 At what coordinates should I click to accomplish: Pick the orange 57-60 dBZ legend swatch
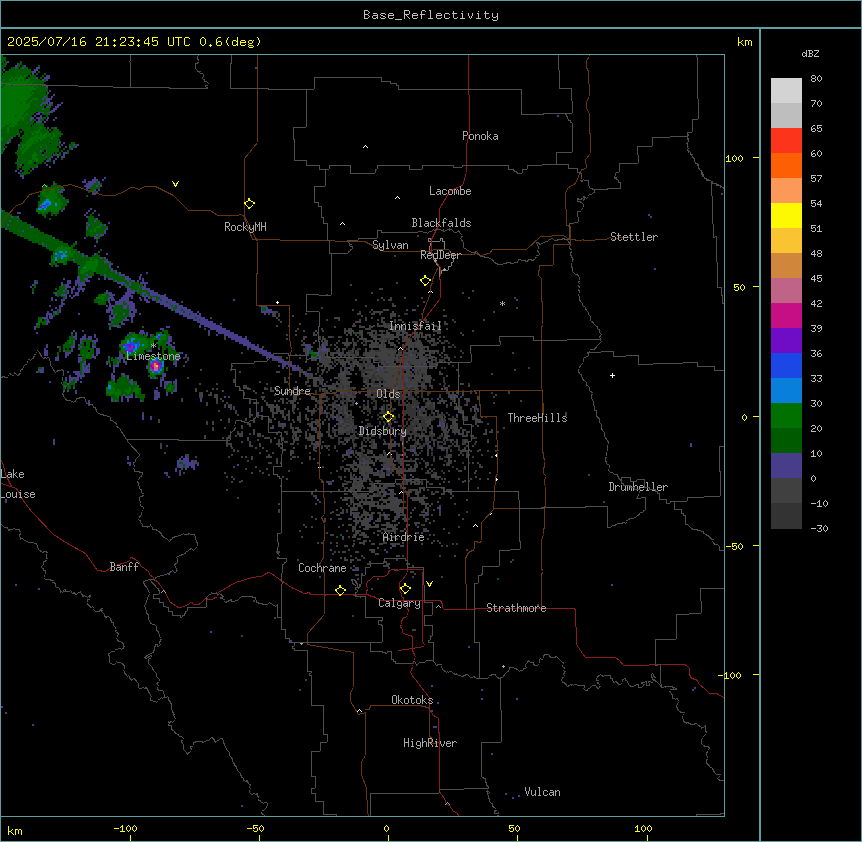point(786,165)
